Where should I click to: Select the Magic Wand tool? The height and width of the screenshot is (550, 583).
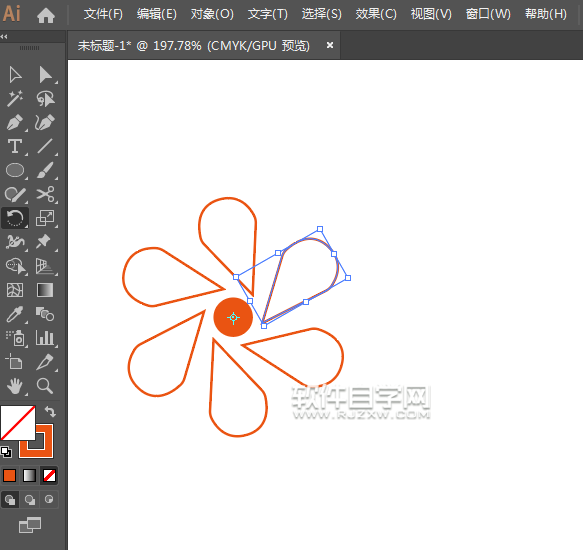15,99
